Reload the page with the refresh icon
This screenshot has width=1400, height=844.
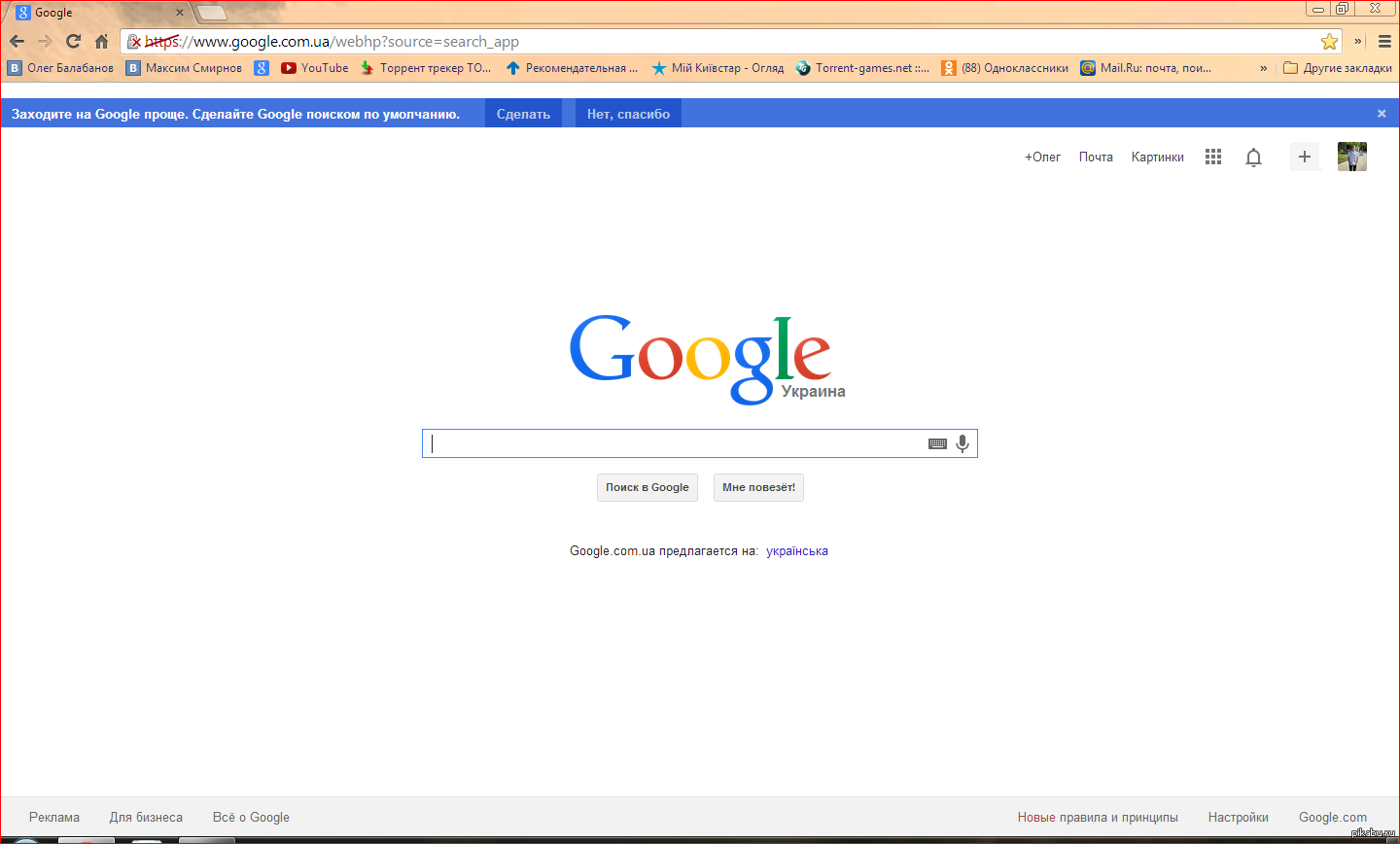tap(73, 41)
